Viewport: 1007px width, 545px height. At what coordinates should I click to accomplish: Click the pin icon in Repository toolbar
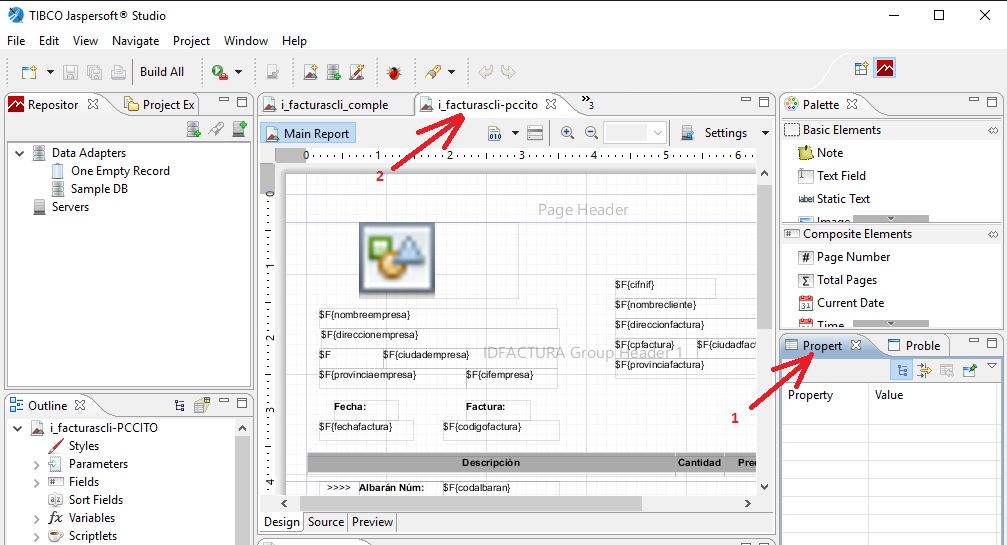216,129
